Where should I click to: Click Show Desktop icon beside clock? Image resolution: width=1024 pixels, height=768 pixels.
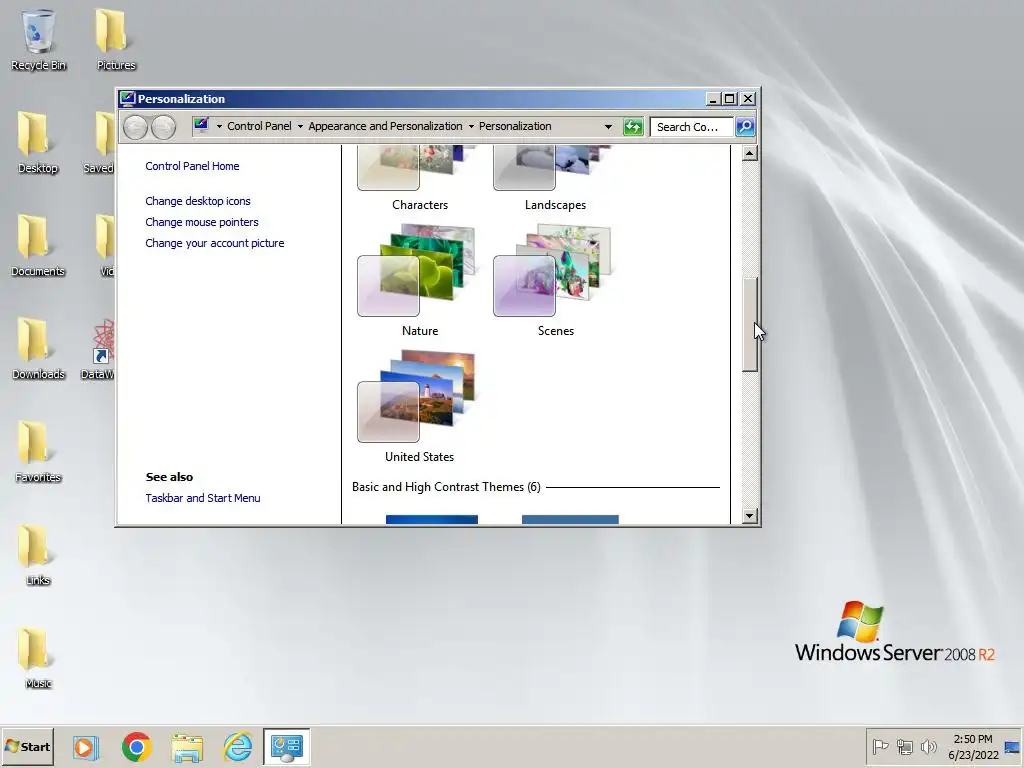1013,746
